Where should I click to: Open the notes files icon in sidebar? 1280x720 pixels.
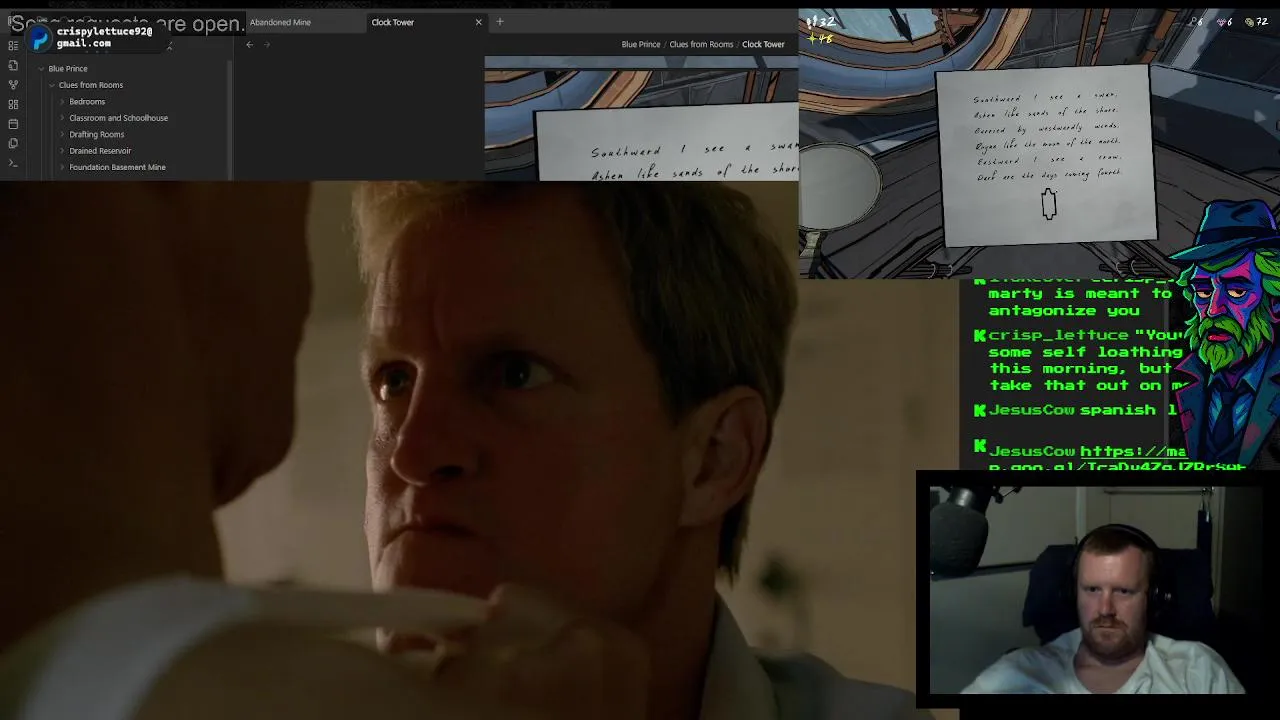pos(13,65)
